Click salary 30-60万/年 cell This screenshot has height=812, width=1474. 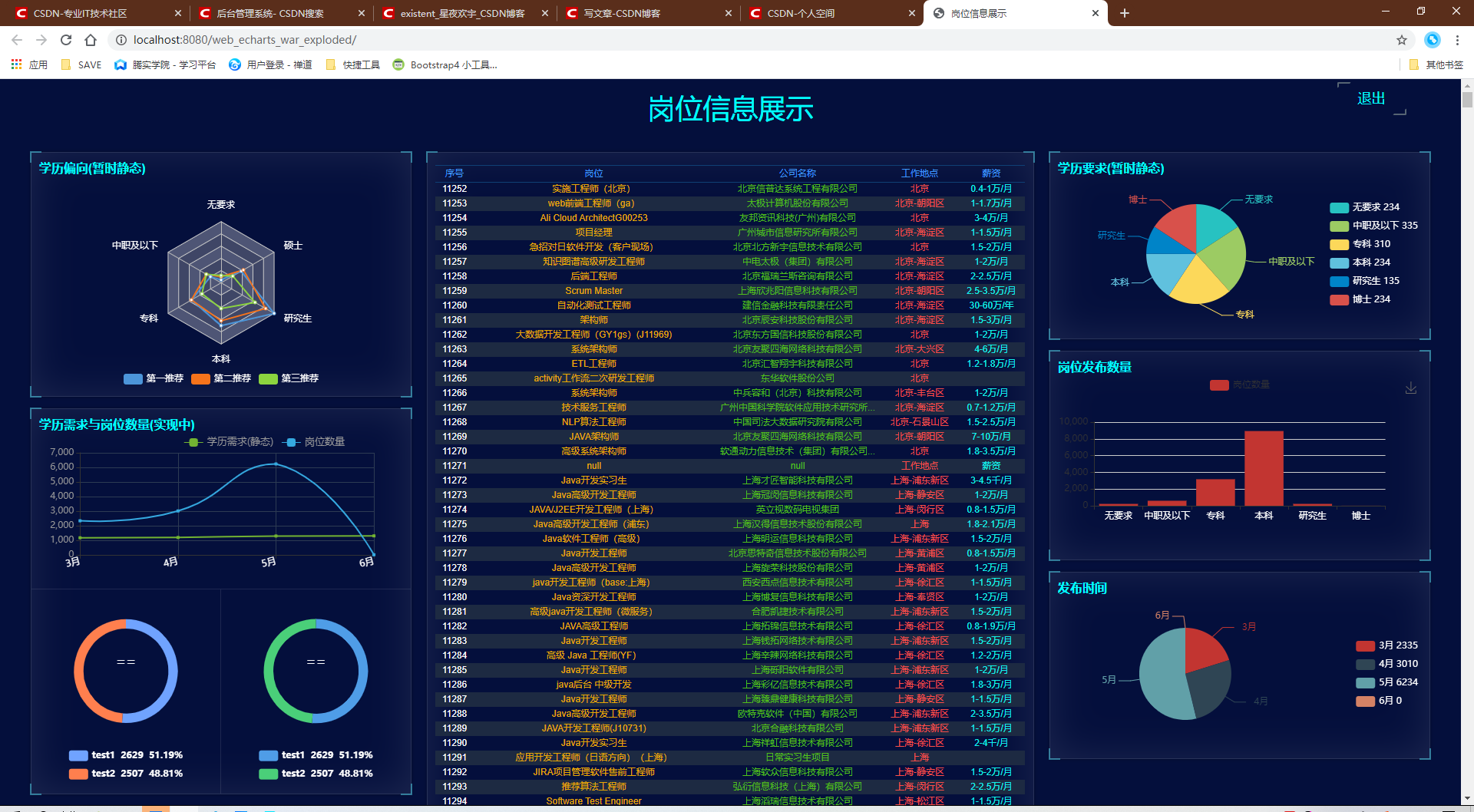991,305
